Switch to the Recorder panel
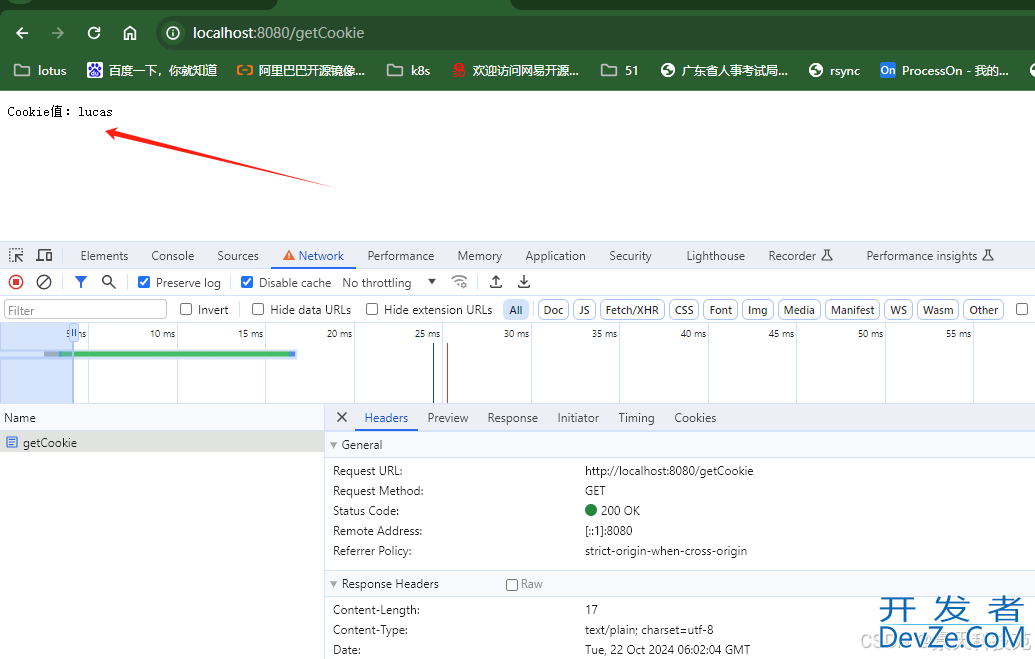This screenshot has height=659, width=1035. pos(800,256)
